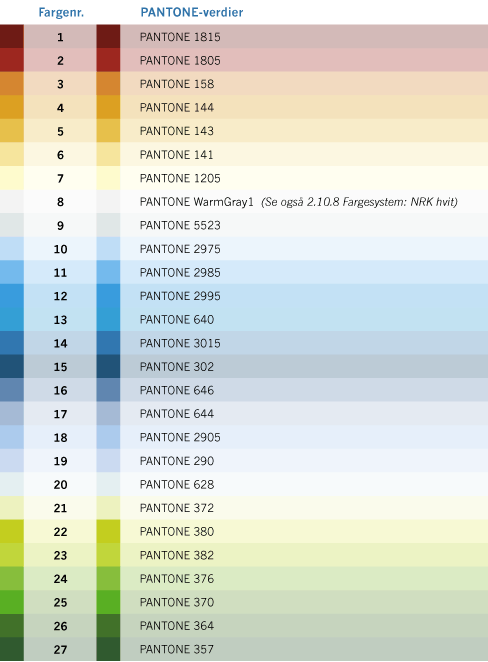The image size is (488, 662).
Task: Select the text PANTONE 372
Action: [177, 508]
